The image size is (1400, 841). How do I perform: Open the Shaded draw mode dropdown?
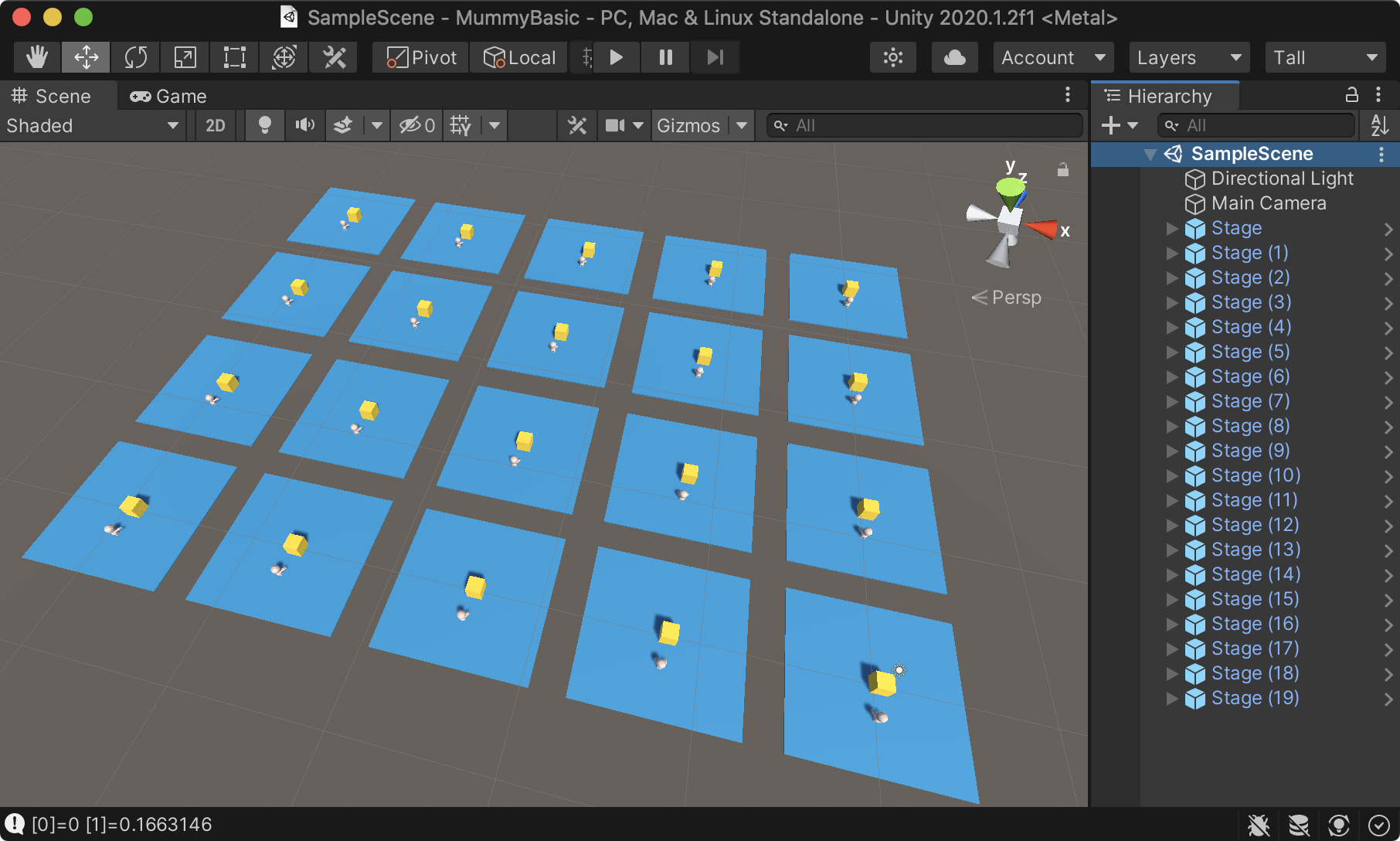93,125
